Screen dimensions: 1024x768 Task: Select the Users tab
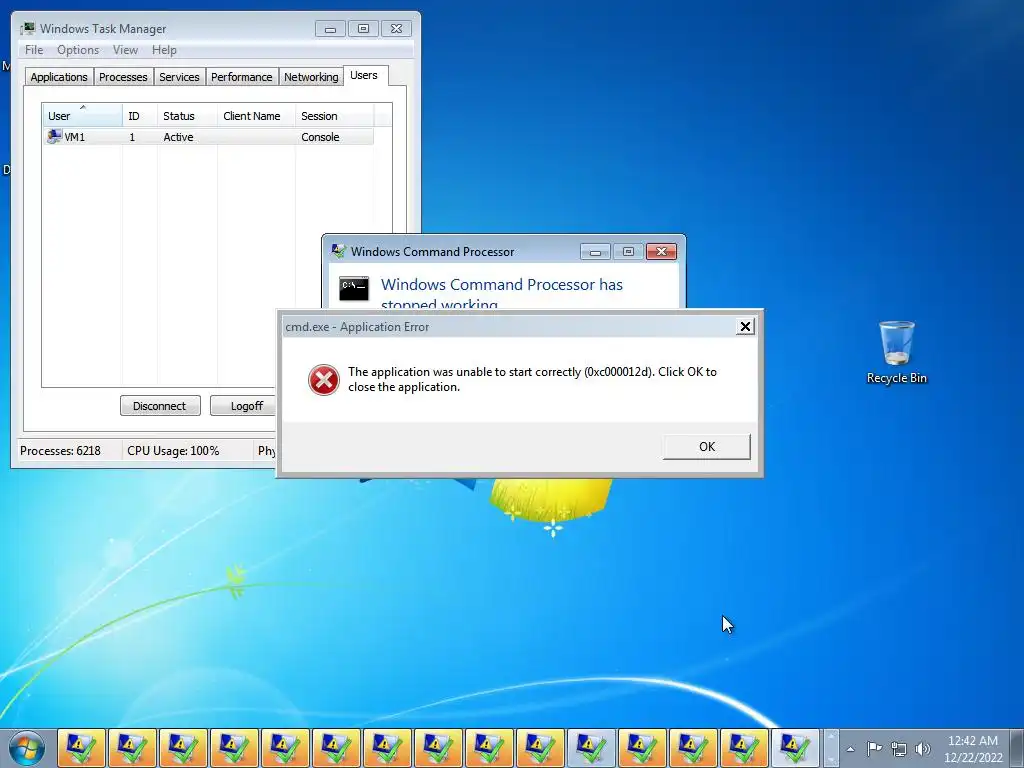pos(364,75)
